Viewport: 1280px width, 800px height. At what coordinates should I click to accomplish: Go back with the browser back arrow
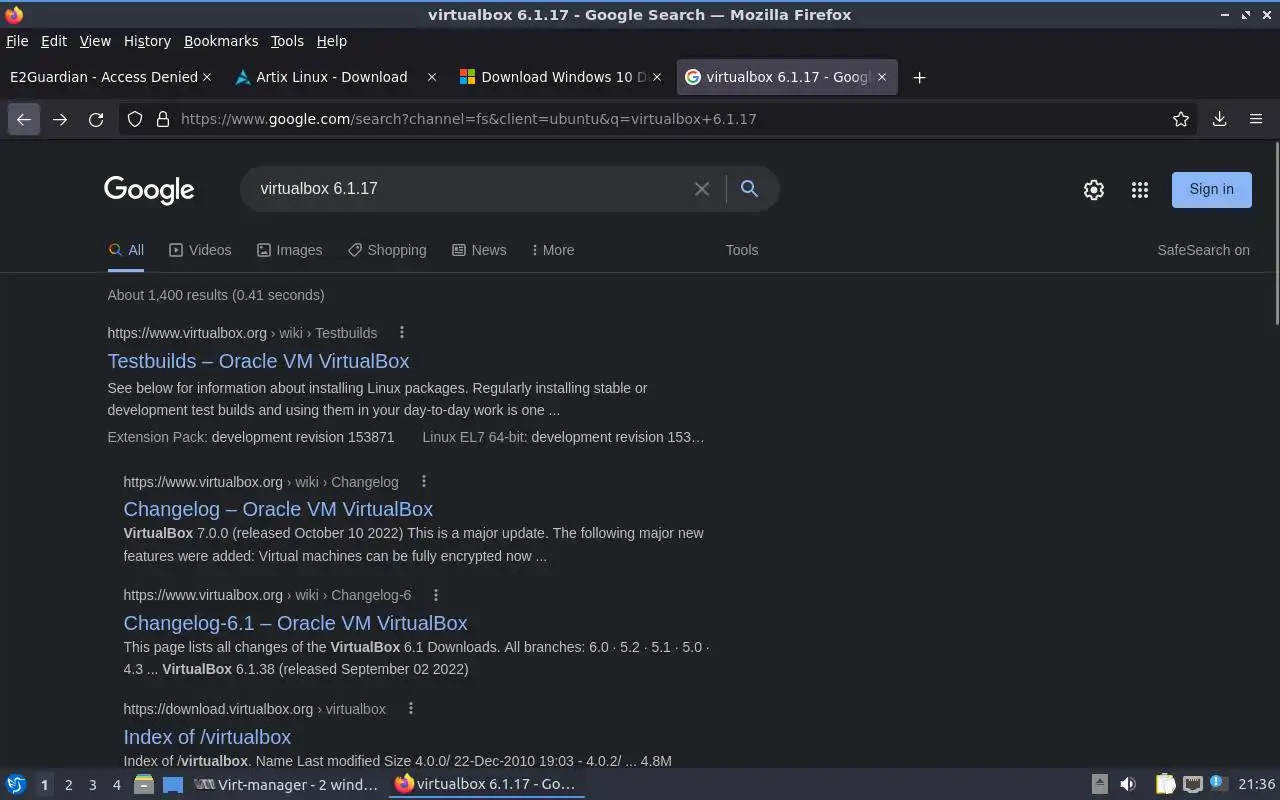point(24,119)
